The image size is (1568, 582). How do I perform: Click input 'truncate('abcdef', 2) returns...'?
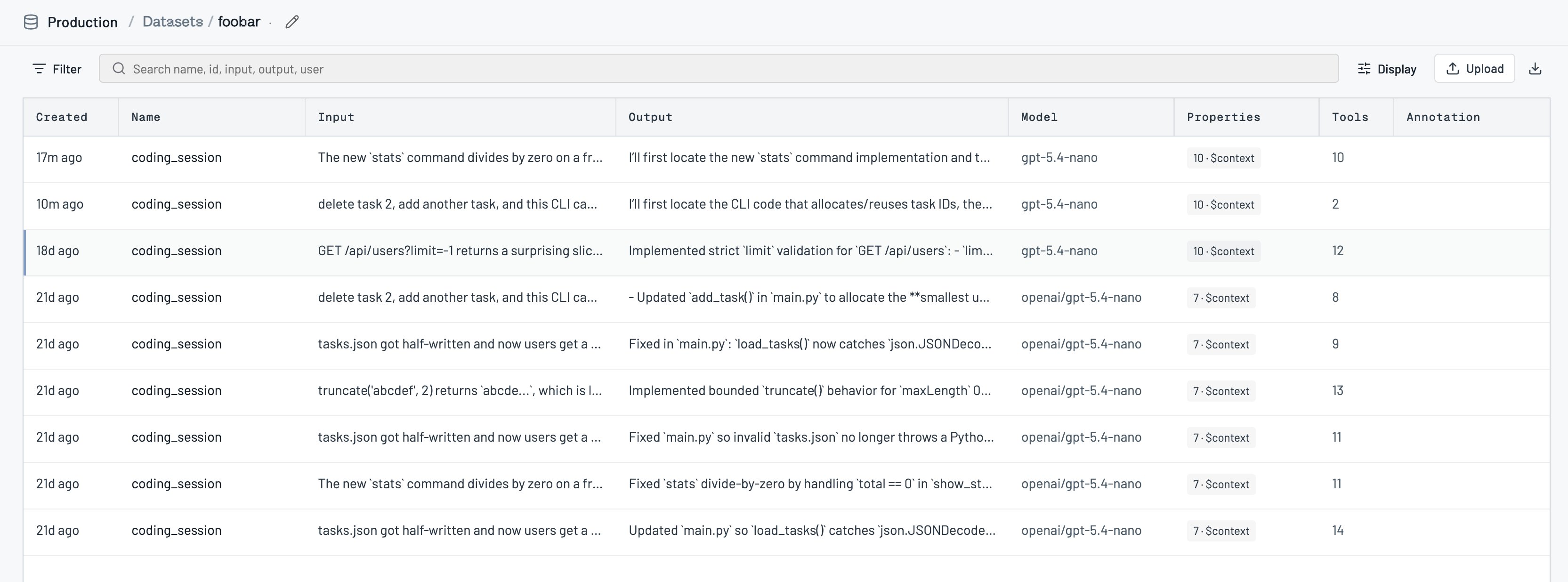[x=460, y=391]
